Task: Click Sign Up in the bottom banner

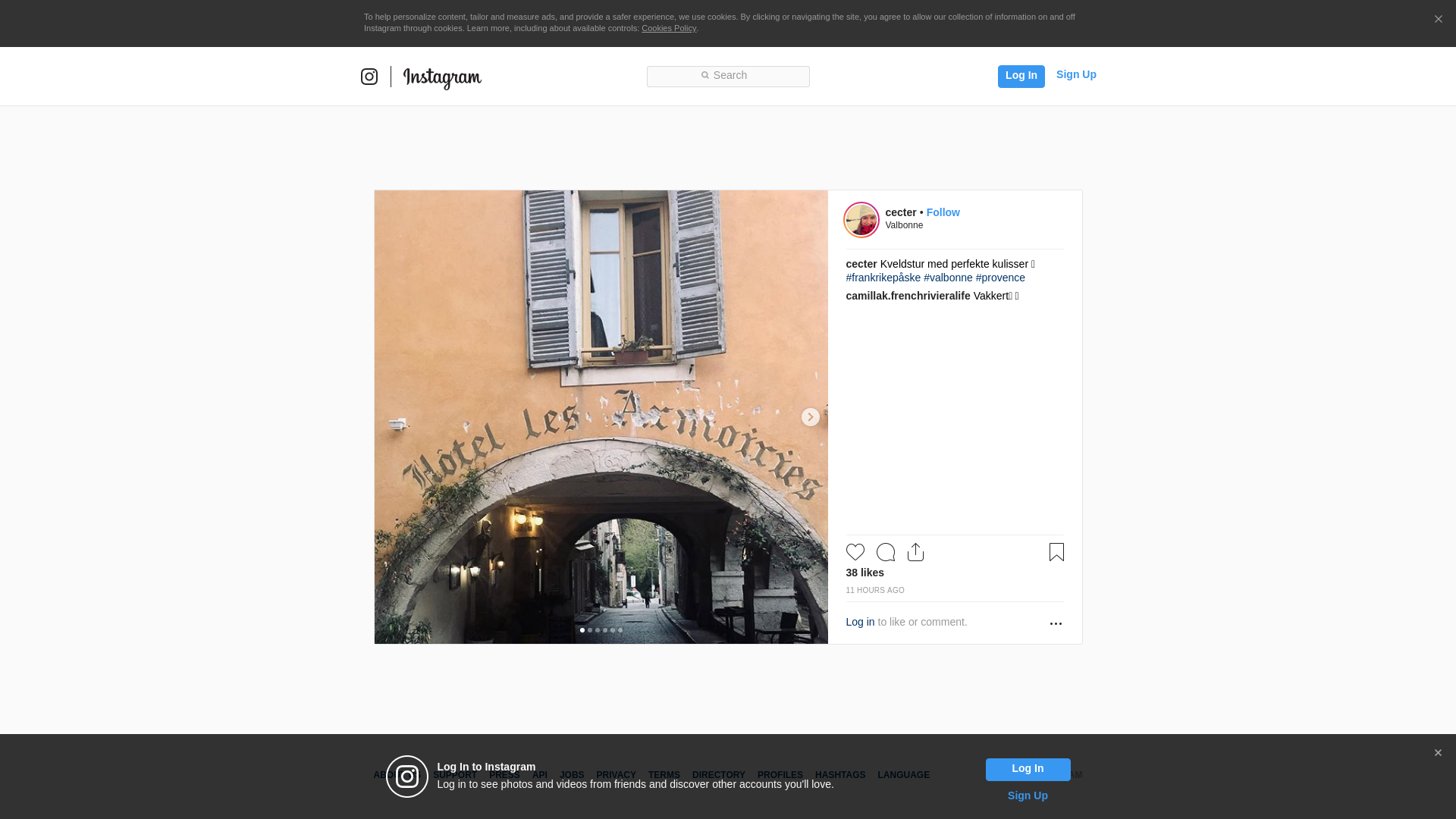Action: pos(1028,795)
